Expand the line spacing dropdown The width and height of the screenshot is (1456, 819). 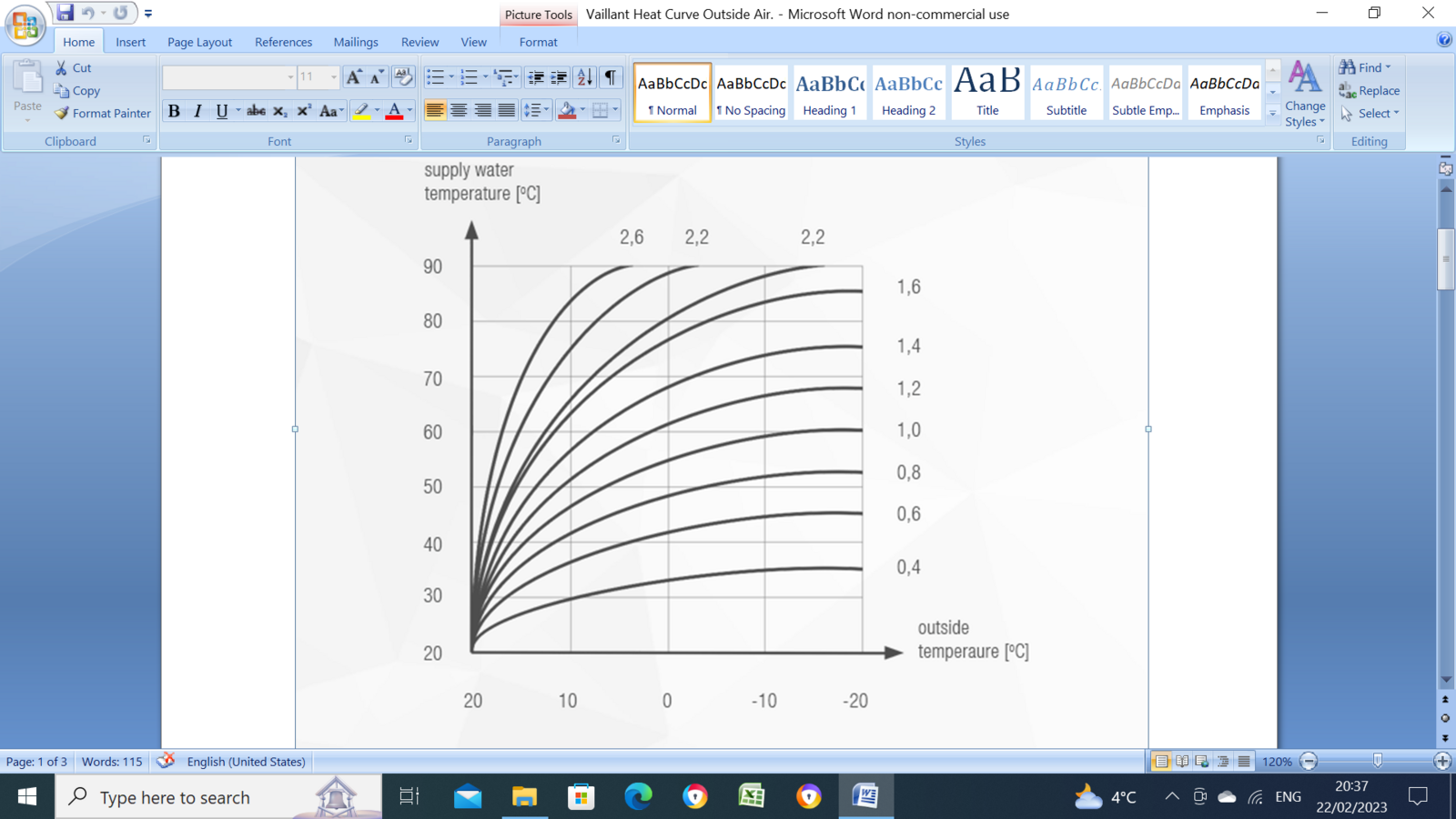[x=546, y=111]
